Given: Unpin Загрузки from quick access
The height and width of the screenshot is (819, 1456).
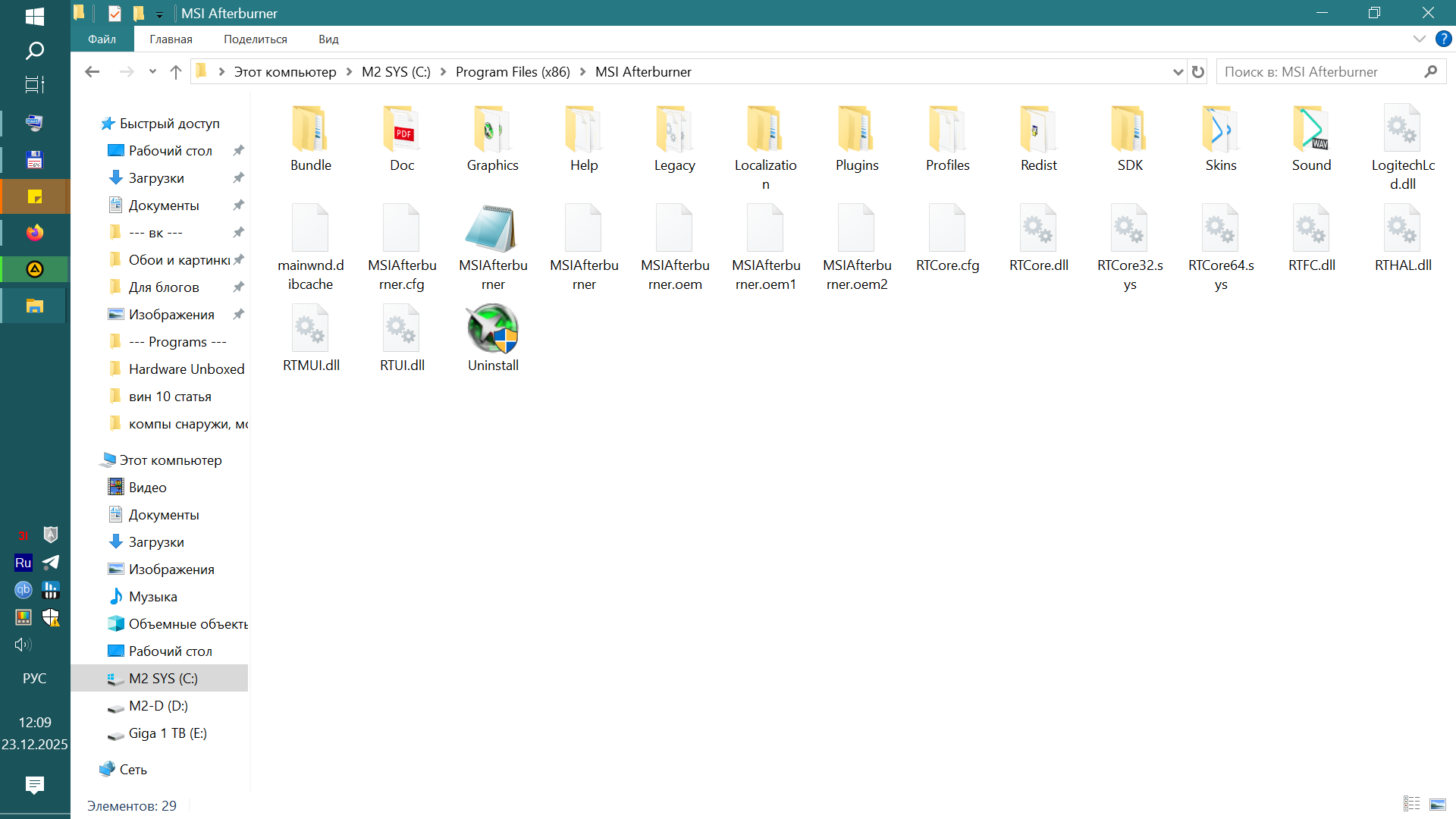Looking at the screenshot, I should 238,178.
